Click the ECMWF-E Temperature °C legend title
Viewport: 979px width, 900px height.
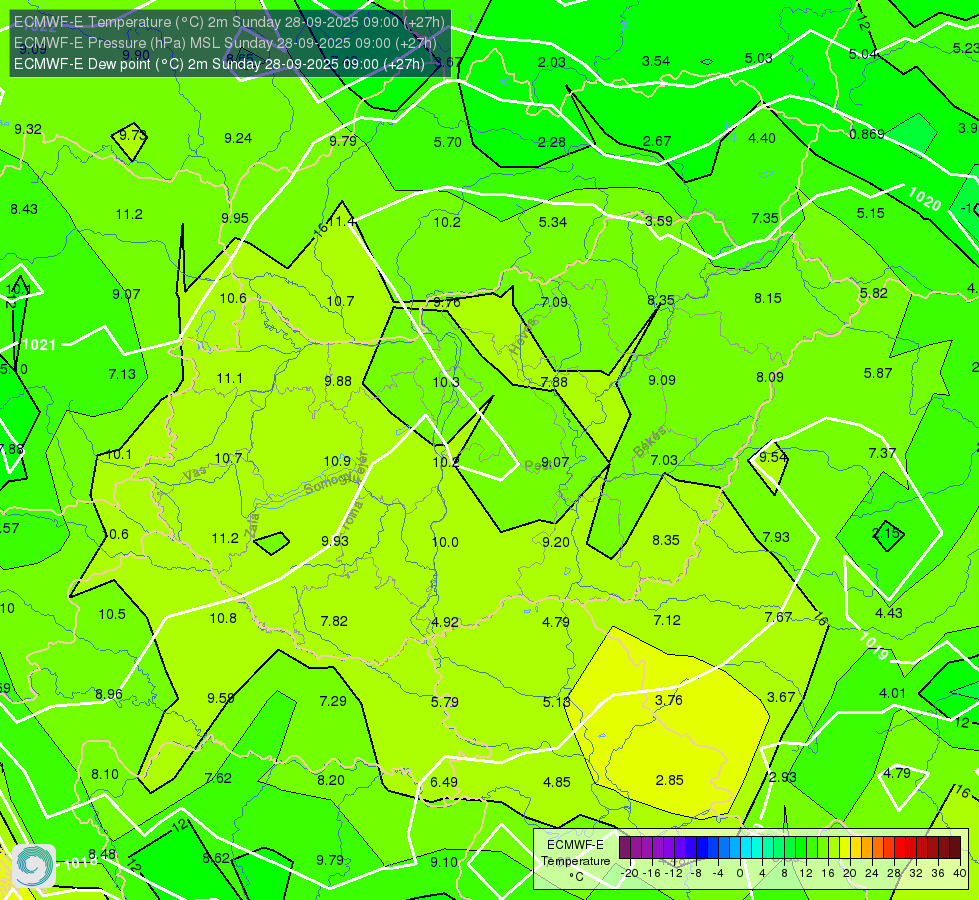(x=575, y=861)
